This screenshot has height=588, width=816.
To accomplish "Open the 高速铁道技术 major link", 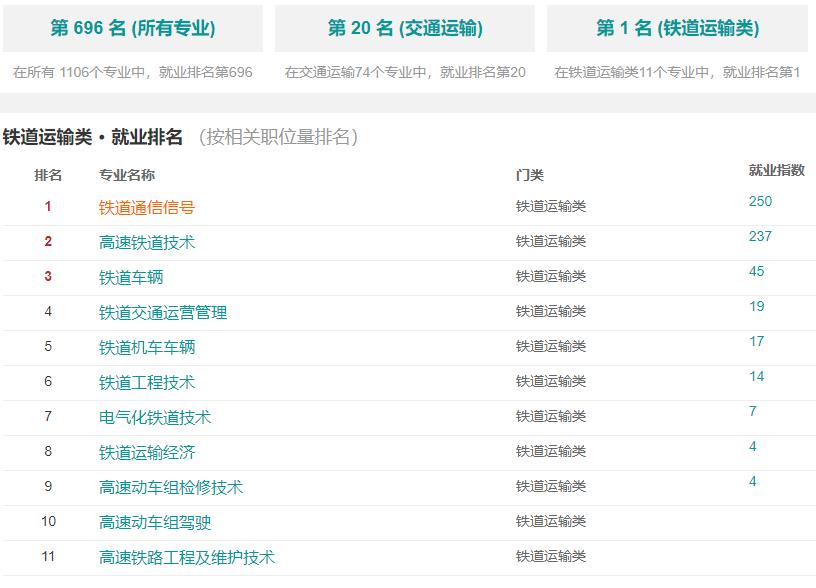I will (146, 243).
